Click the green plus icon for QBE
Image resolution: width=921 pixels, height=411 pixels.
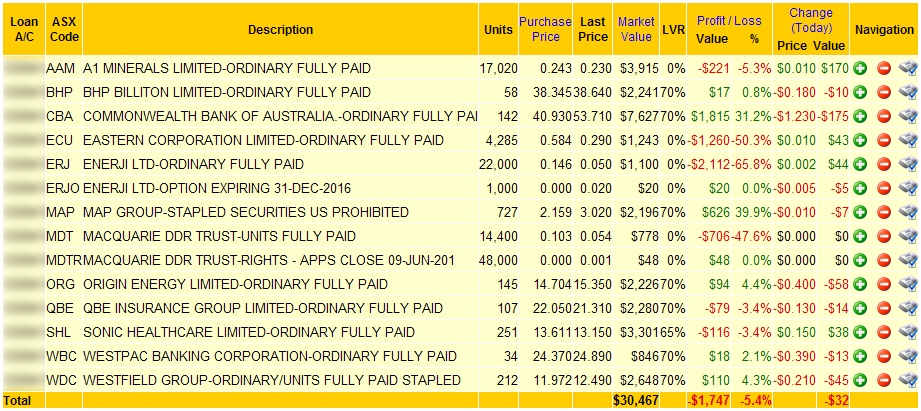click(860, 308)
